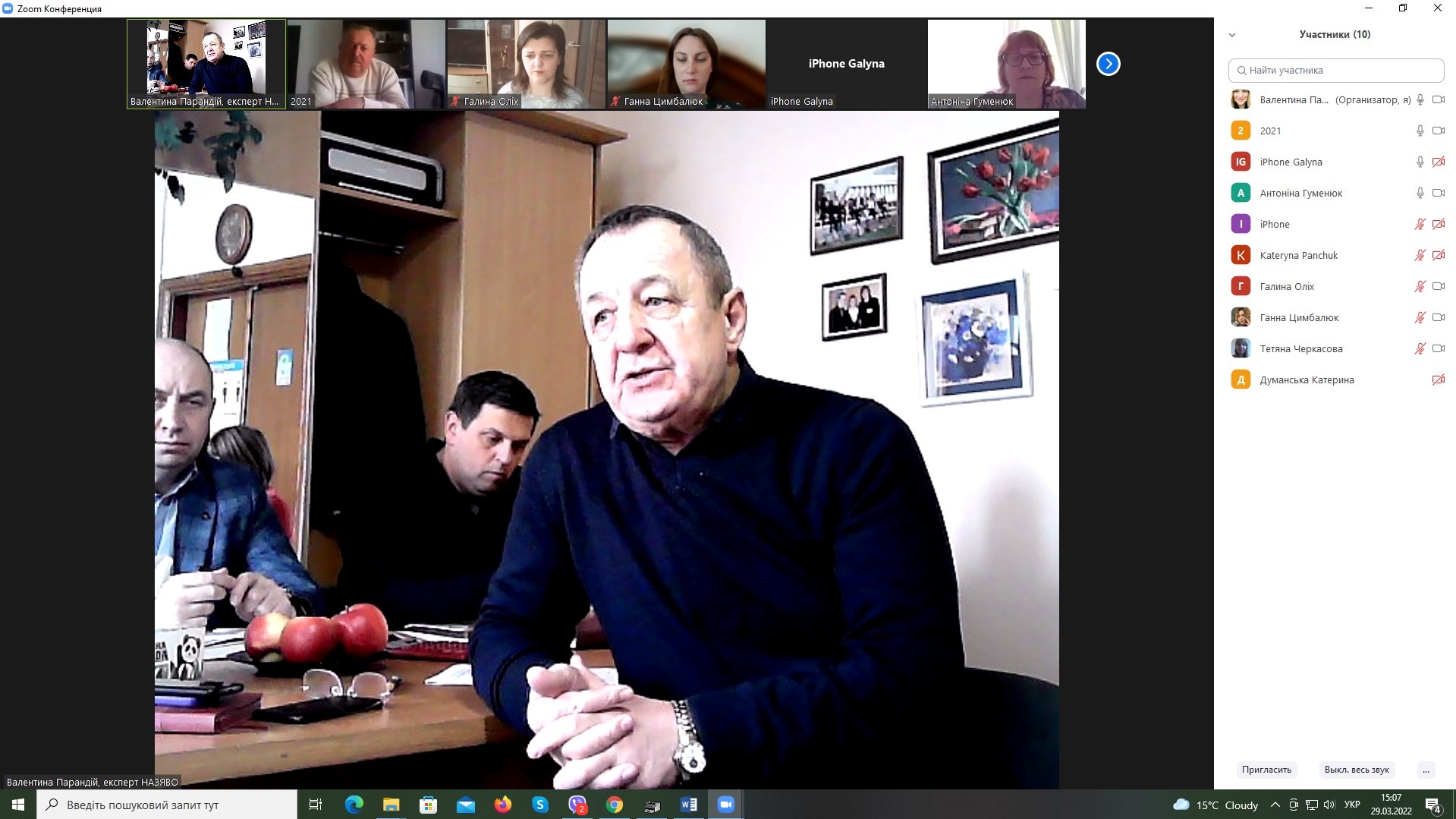This screenshot has height=819, width=1456.
Task: Click the Д avatar of Думанська Катерина
Action: [x=1241, y=380]
